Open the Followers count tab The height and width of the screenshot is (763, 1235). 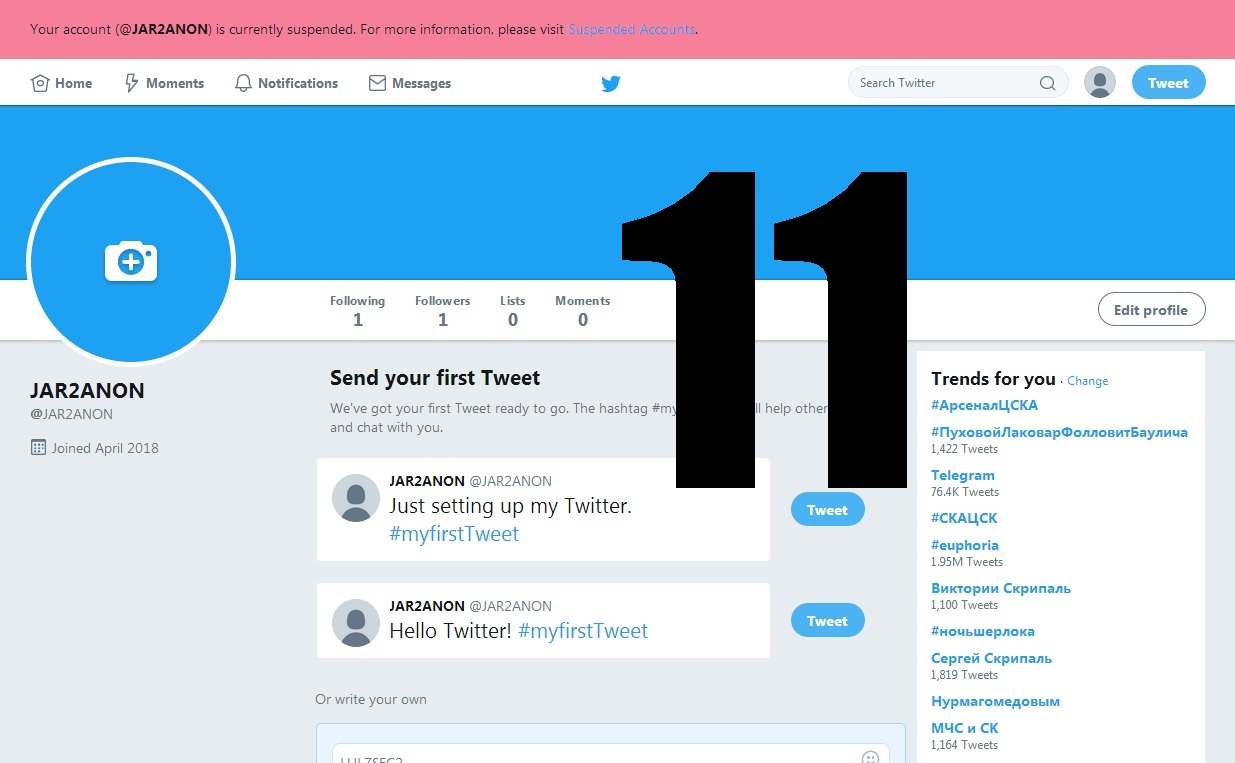(442, 311)
